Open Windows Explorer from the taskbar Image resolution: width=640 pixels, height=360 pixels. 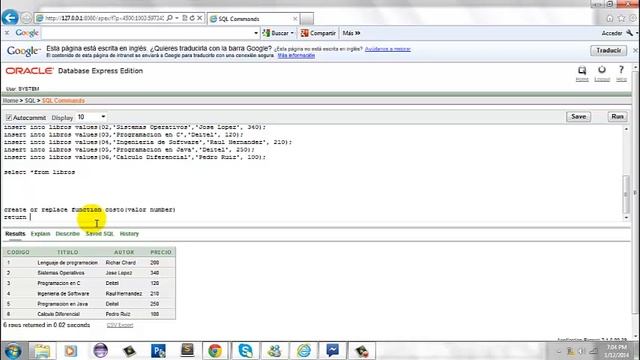[42, 351]
